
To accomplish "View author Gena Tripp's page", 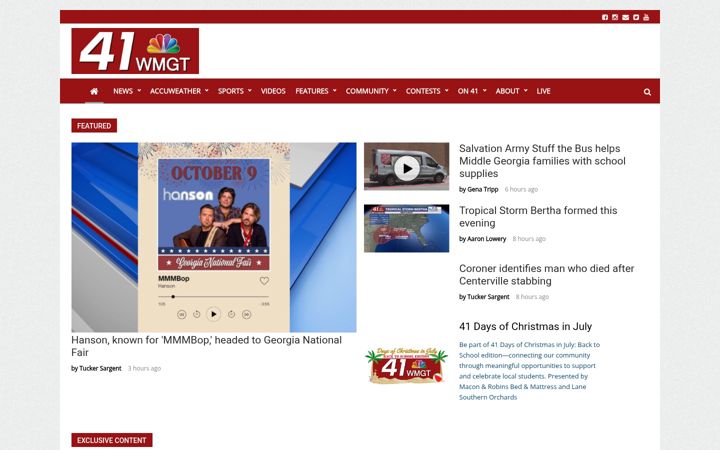I will coord(482,189).
